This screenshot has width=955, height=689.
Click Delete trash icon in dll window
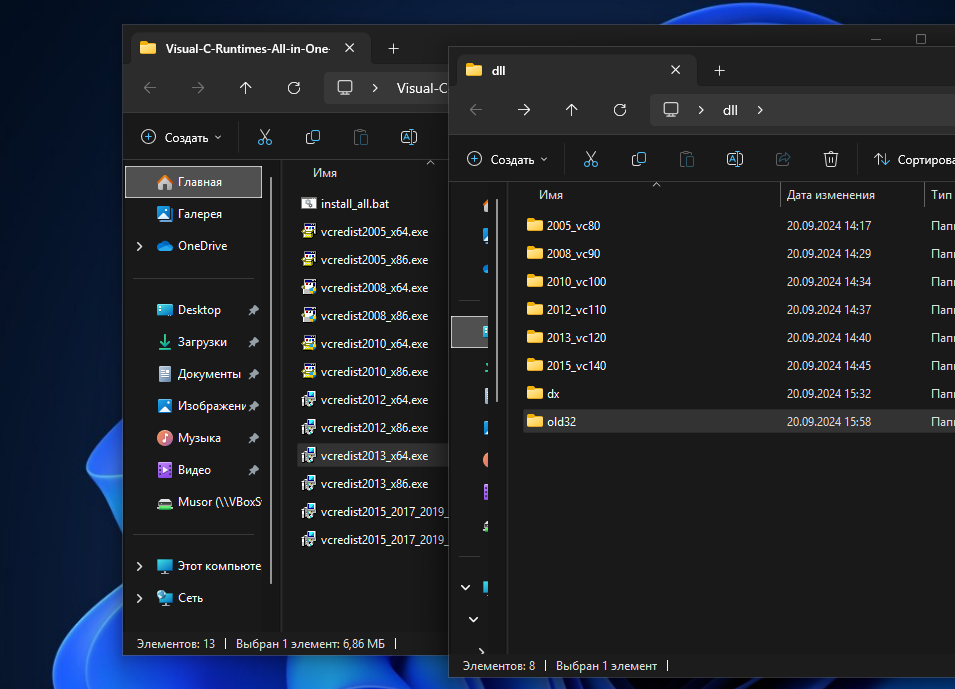(831, 160)
